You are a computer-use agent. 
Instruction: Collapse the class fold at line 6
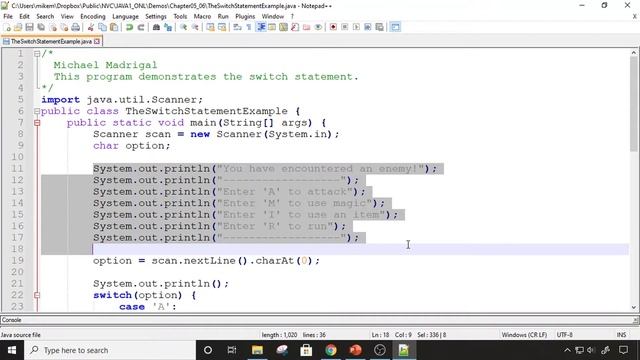(37, 111)
